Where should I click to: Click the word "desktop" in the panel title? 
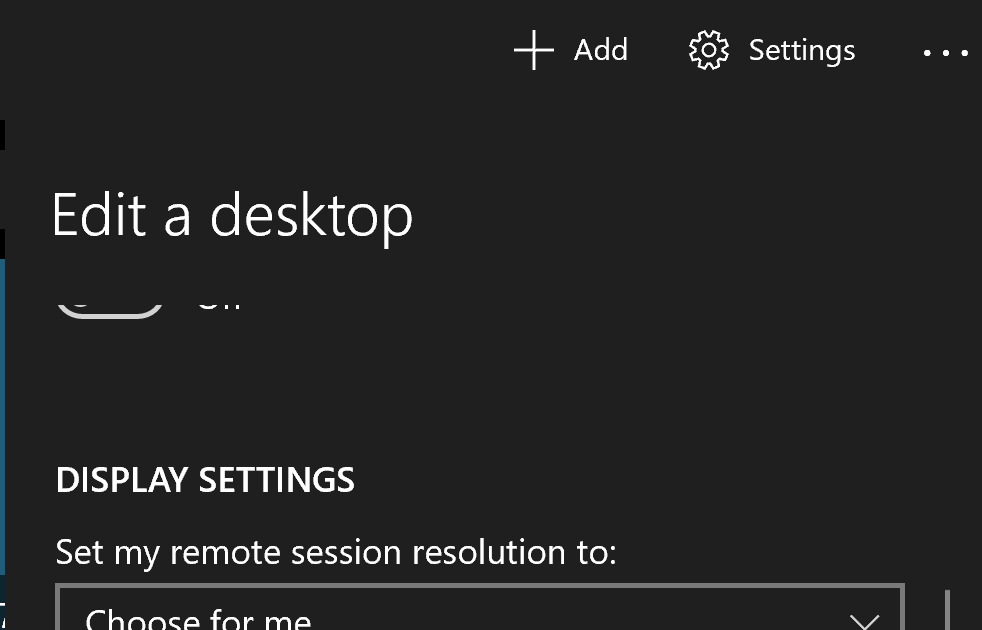[311, 215]
